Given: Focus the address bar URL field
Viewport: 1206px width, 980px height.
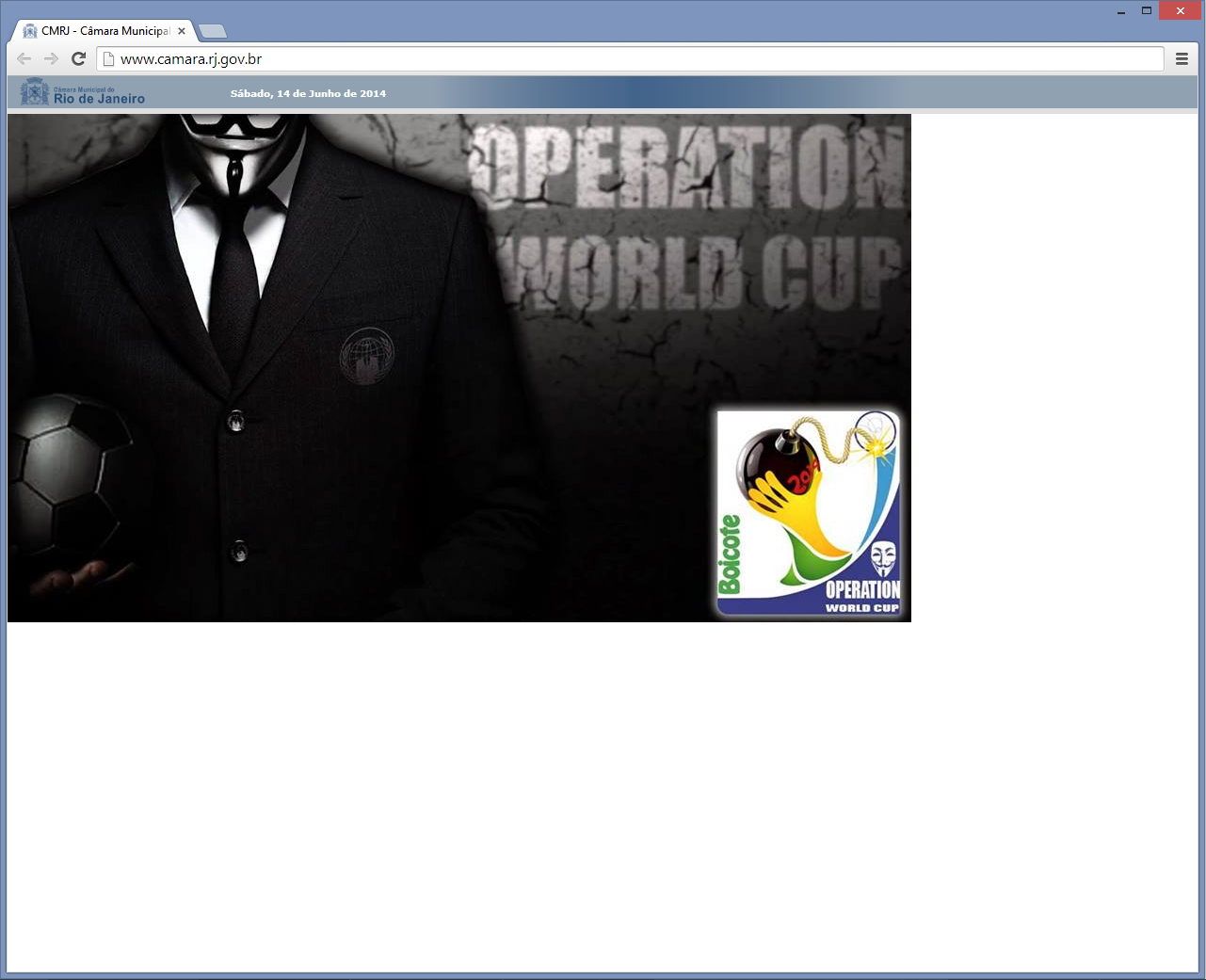Looking at the screenshot, I should click(630, 58).
